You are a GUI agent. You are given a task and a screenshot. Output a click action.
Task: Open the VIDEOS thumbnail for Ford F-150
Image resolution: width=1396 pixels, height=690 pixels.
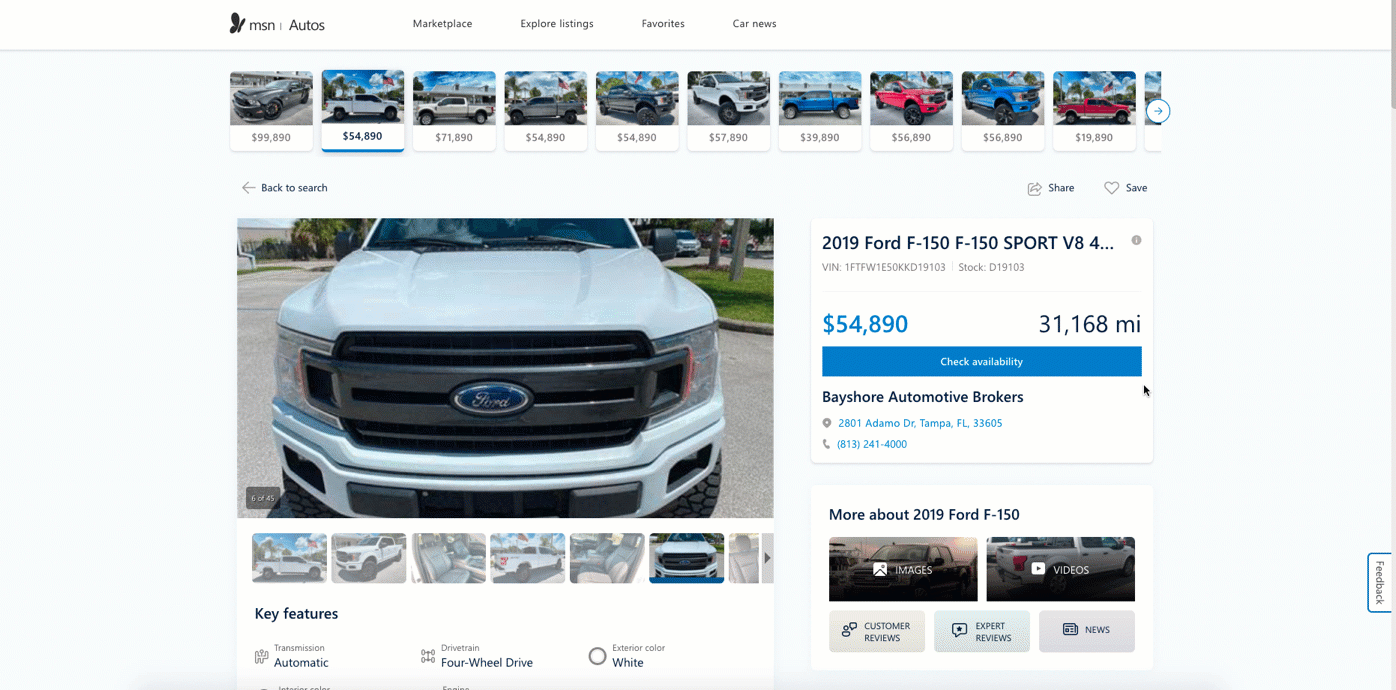tap(1061, 569)
